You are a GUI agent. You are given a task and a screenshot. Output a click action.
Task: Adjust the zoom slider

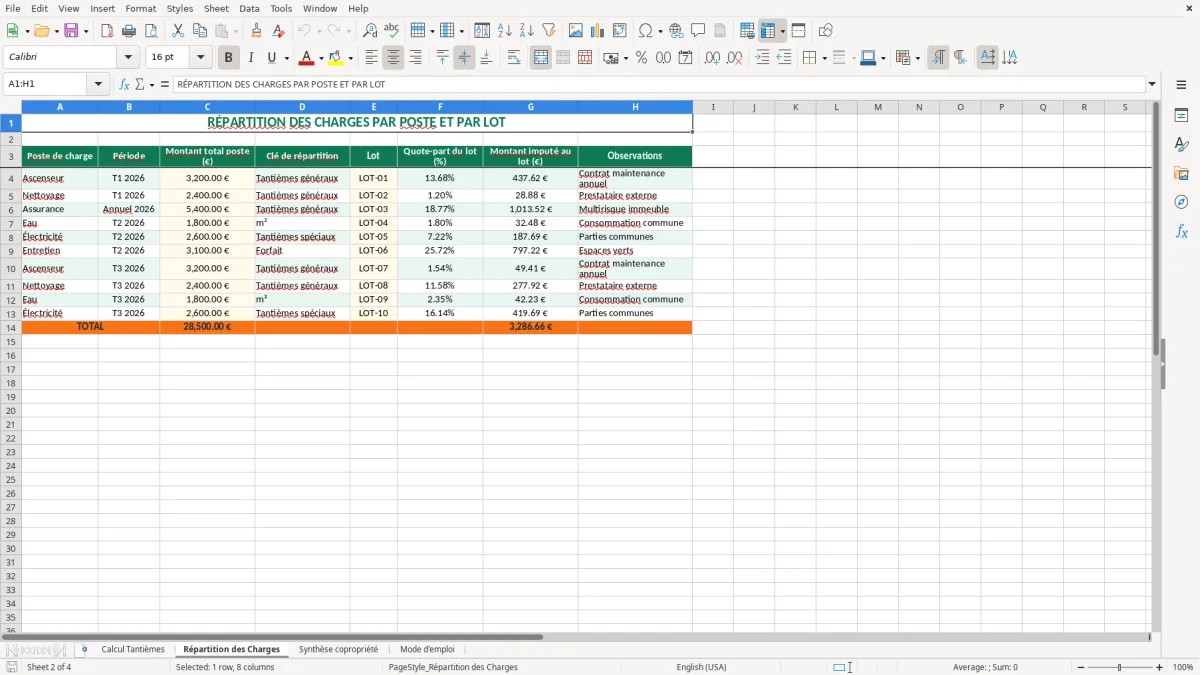[1119, 667]
